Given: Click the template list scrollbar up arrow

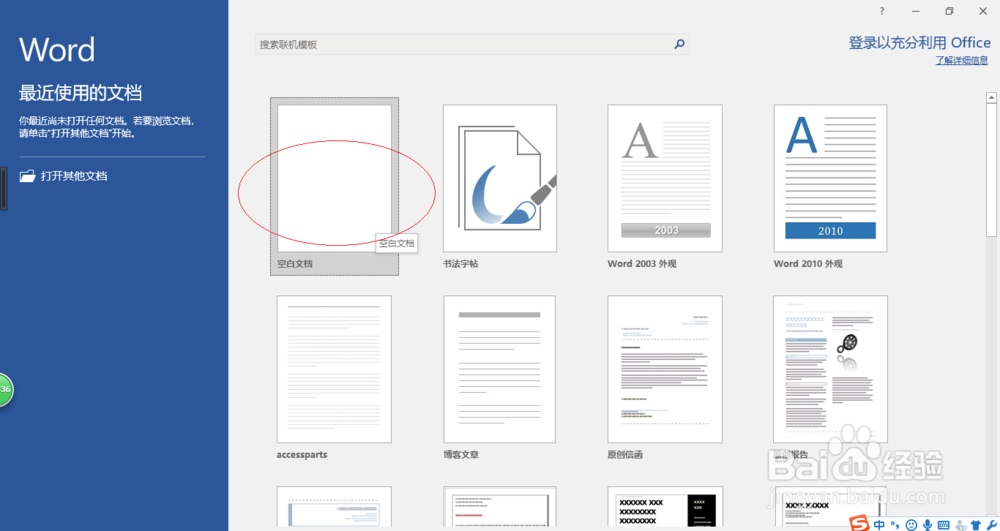Looking at the screenshot, I should [991, 98].
